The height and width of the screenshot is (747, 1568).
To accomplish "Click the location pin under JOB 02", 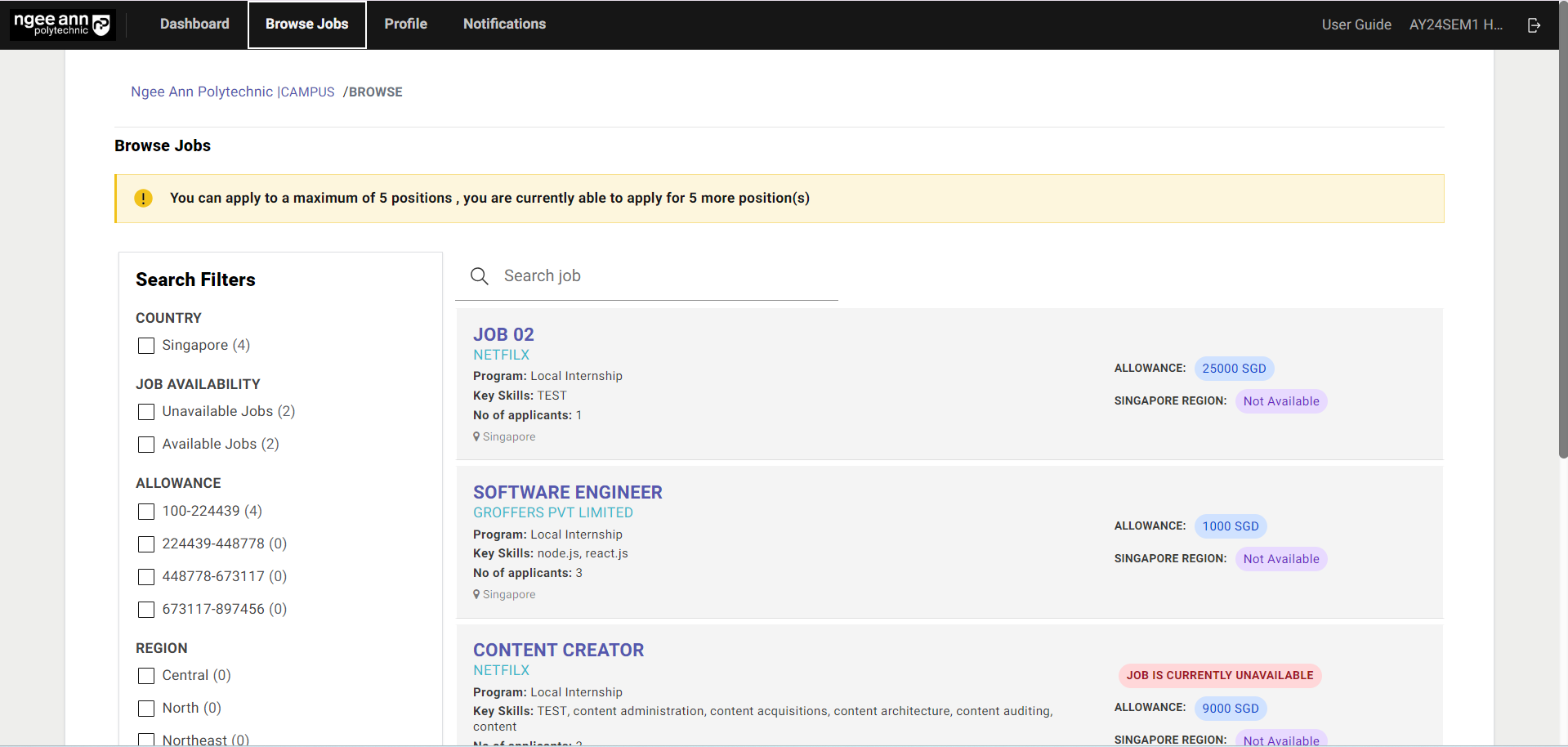I will coord(476,436).
